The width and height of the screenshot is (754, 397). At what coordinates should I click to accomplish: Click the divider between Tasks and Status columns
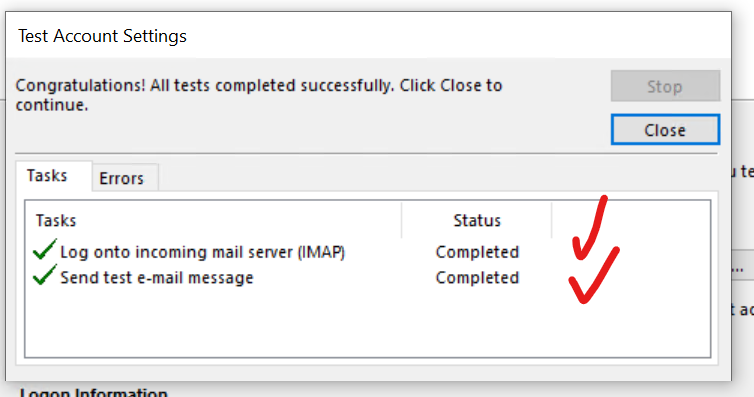point(402,220)
